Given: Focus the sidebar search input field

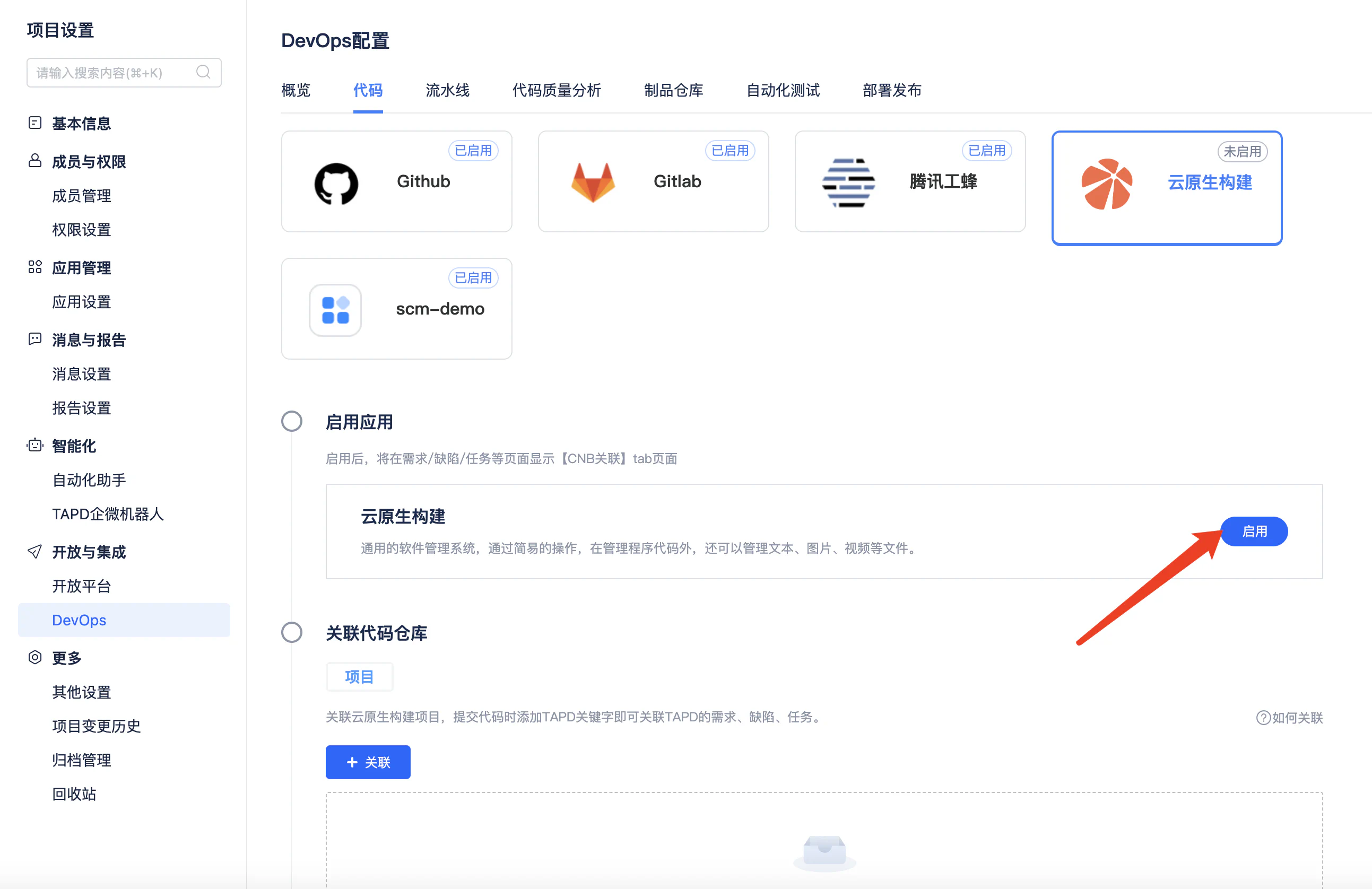Looking at the screenshot, I should click(x=109, y=73).
